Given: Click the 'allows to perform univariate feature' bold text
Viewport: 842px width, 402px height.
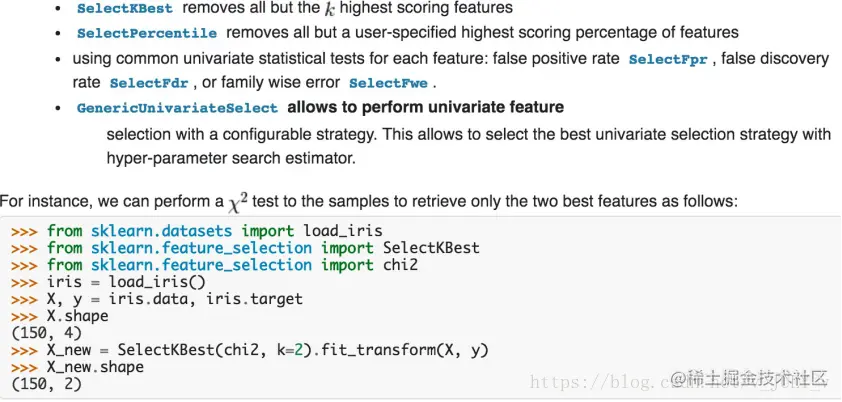Looking at the screenshot, I should pos(426,107).
